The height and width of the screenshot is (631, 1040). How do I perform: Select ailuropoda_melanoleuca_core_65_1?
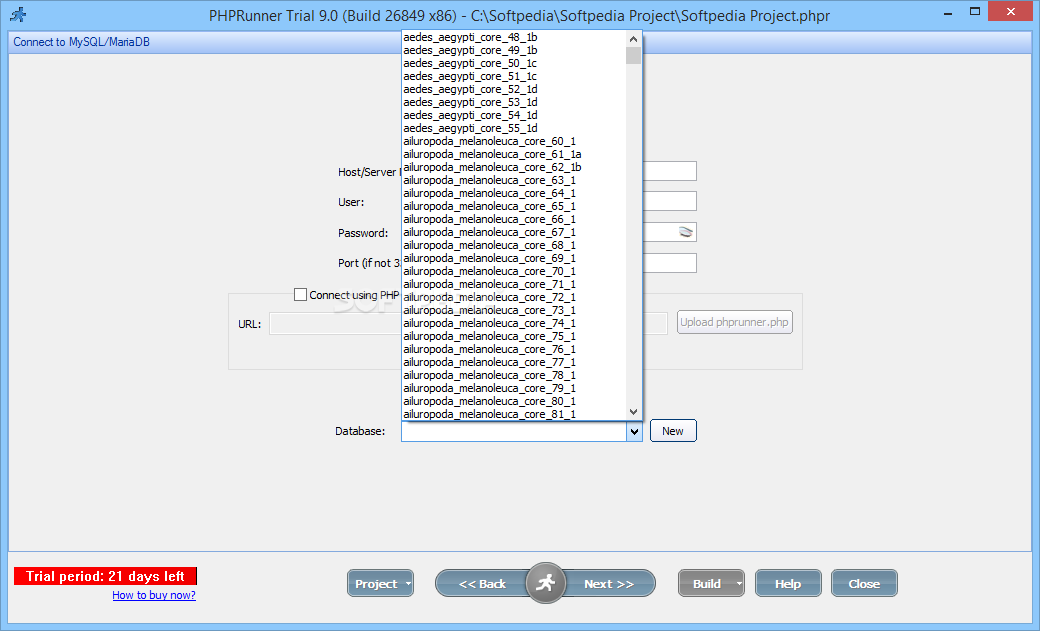513,206
